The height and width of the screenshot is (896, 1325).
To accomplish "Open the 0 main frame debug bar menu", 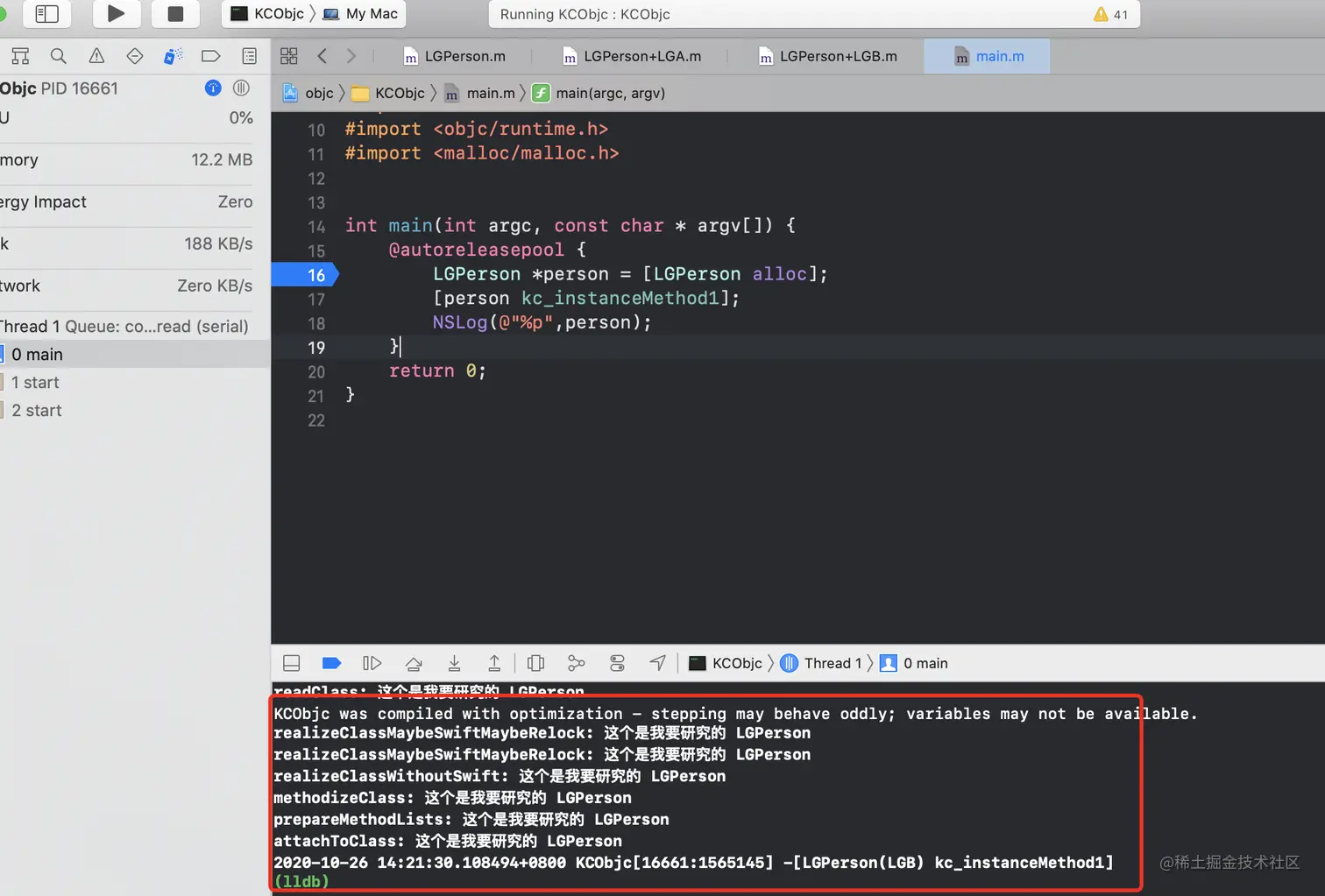I will [914, 663].
